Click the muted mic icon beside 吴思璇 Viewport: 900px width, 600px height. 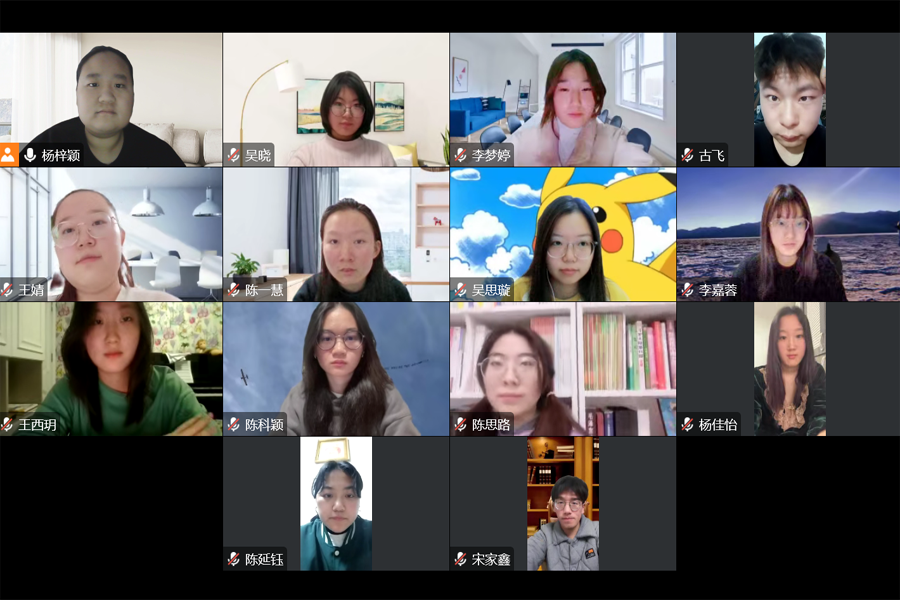(x=460, y=290)
